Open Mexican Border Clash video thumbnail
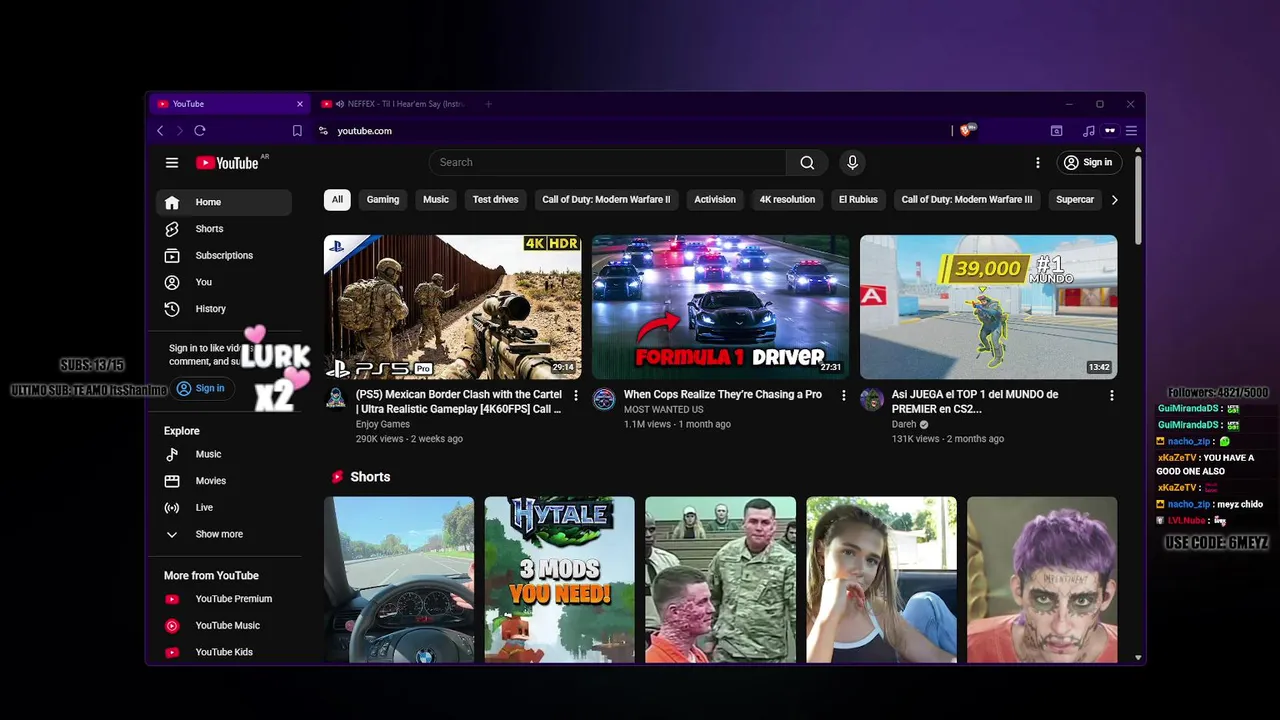 click(x=452, y=307)
